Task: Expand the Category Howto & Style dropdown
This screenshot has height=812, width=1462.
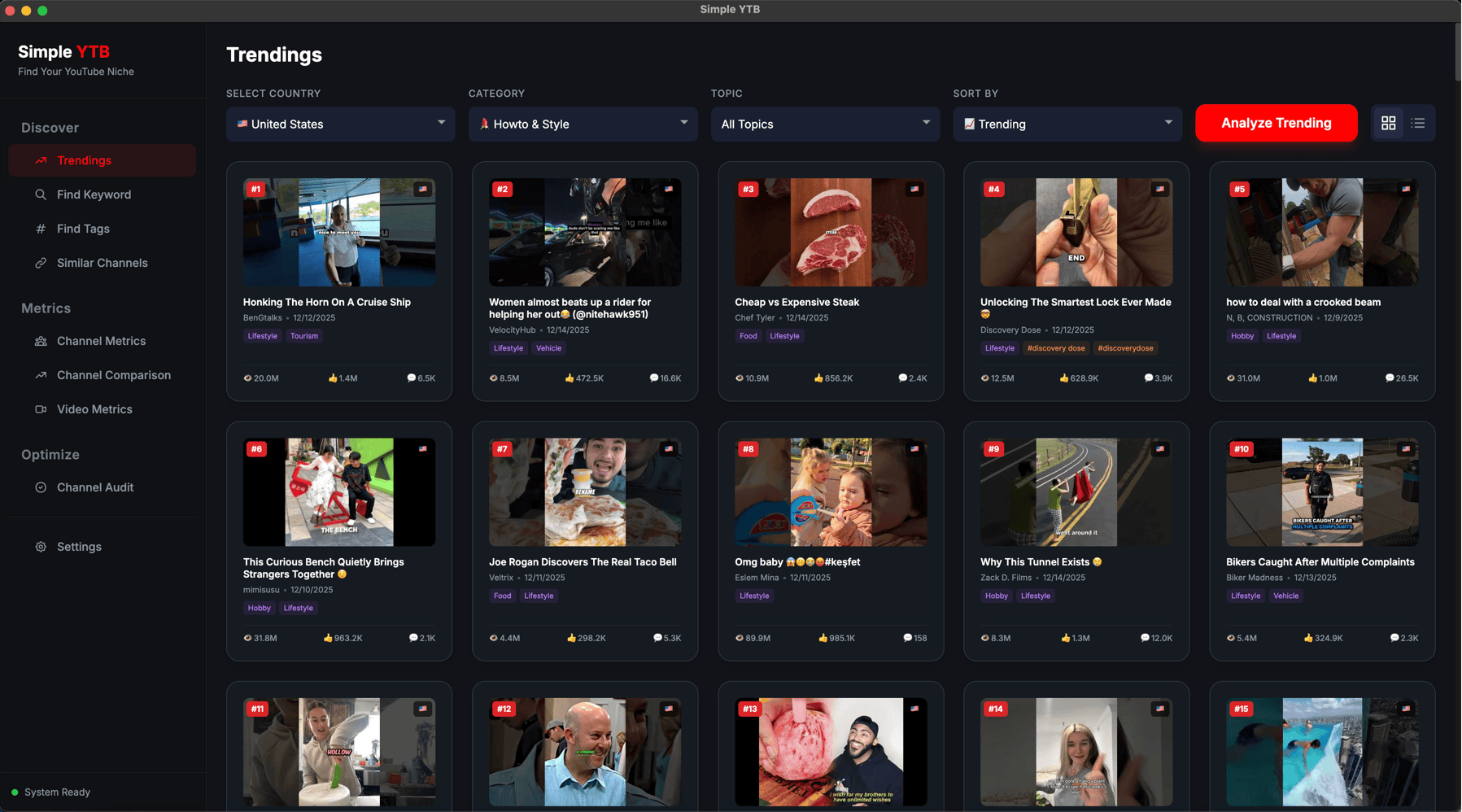Action: 583,124
